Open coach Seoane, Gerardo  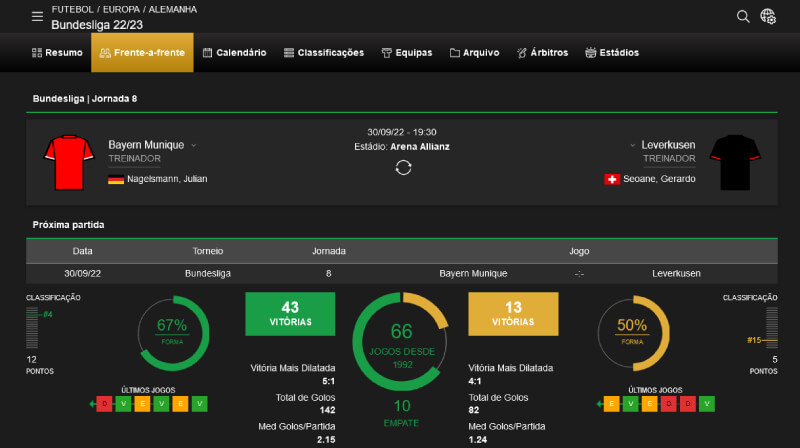(x=659, y=179)
